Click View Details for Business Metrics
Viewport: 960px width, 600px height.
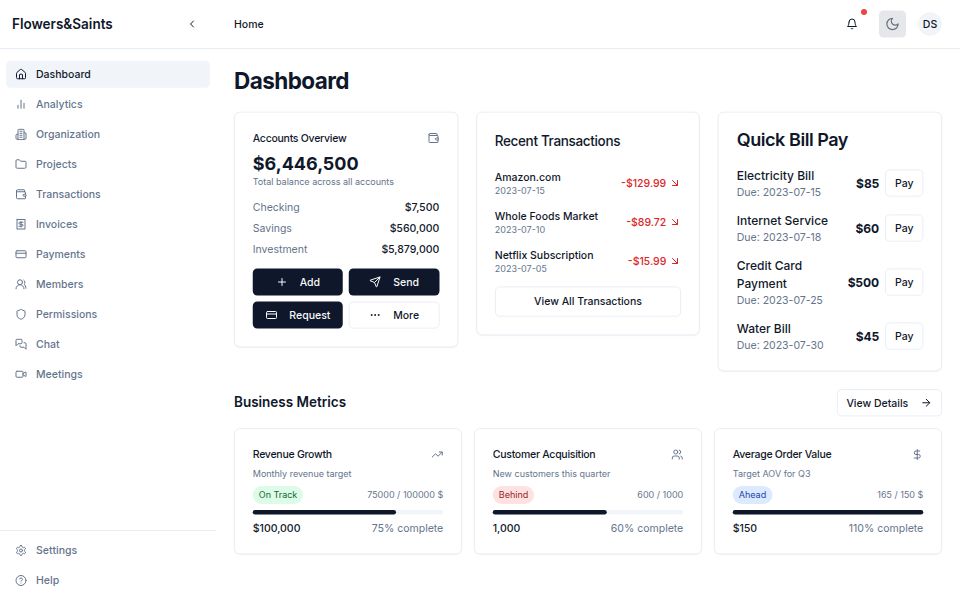[888, 402]
